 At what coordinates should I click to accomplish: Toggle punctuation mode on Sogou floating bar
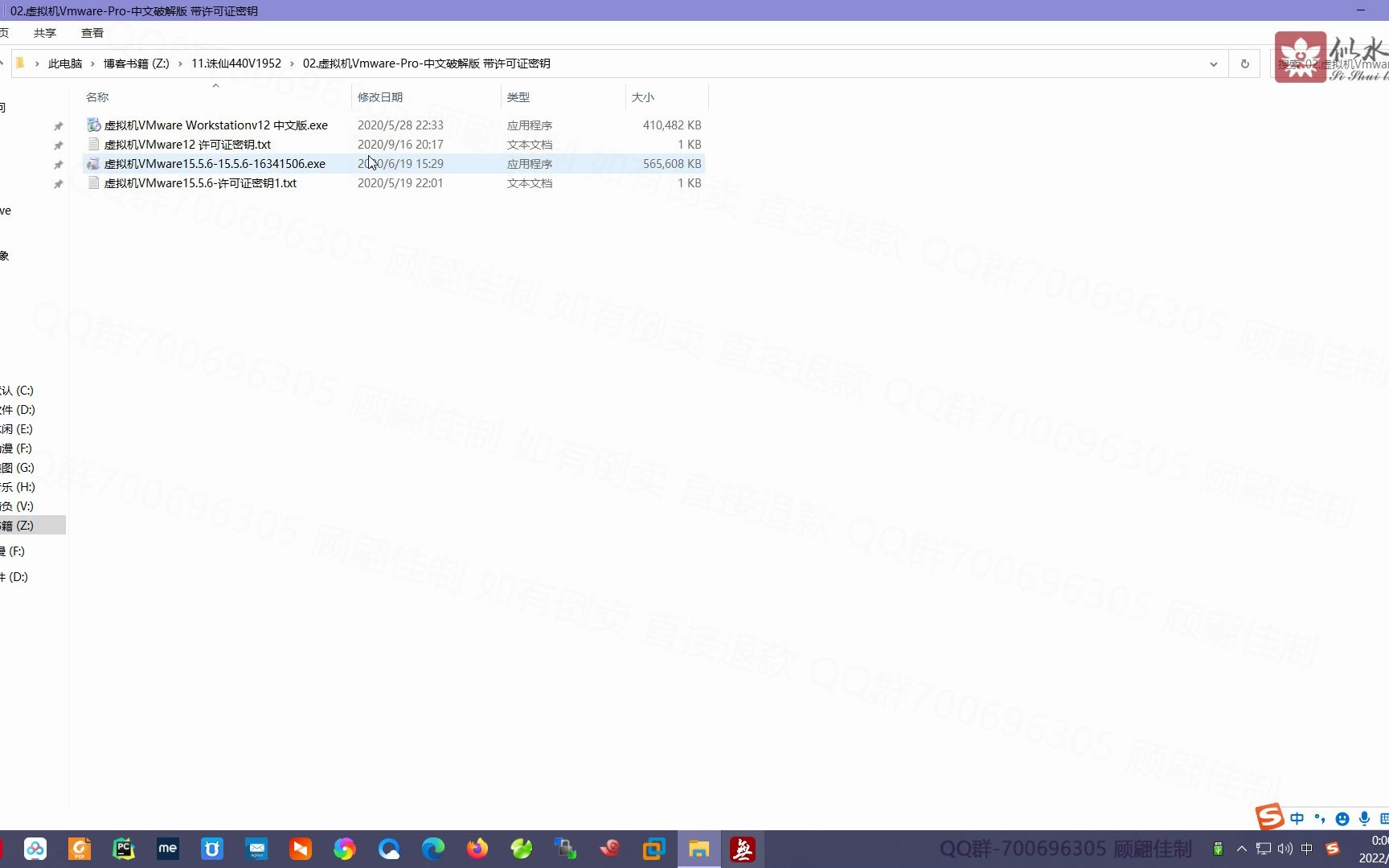(x=1319, y=818)
